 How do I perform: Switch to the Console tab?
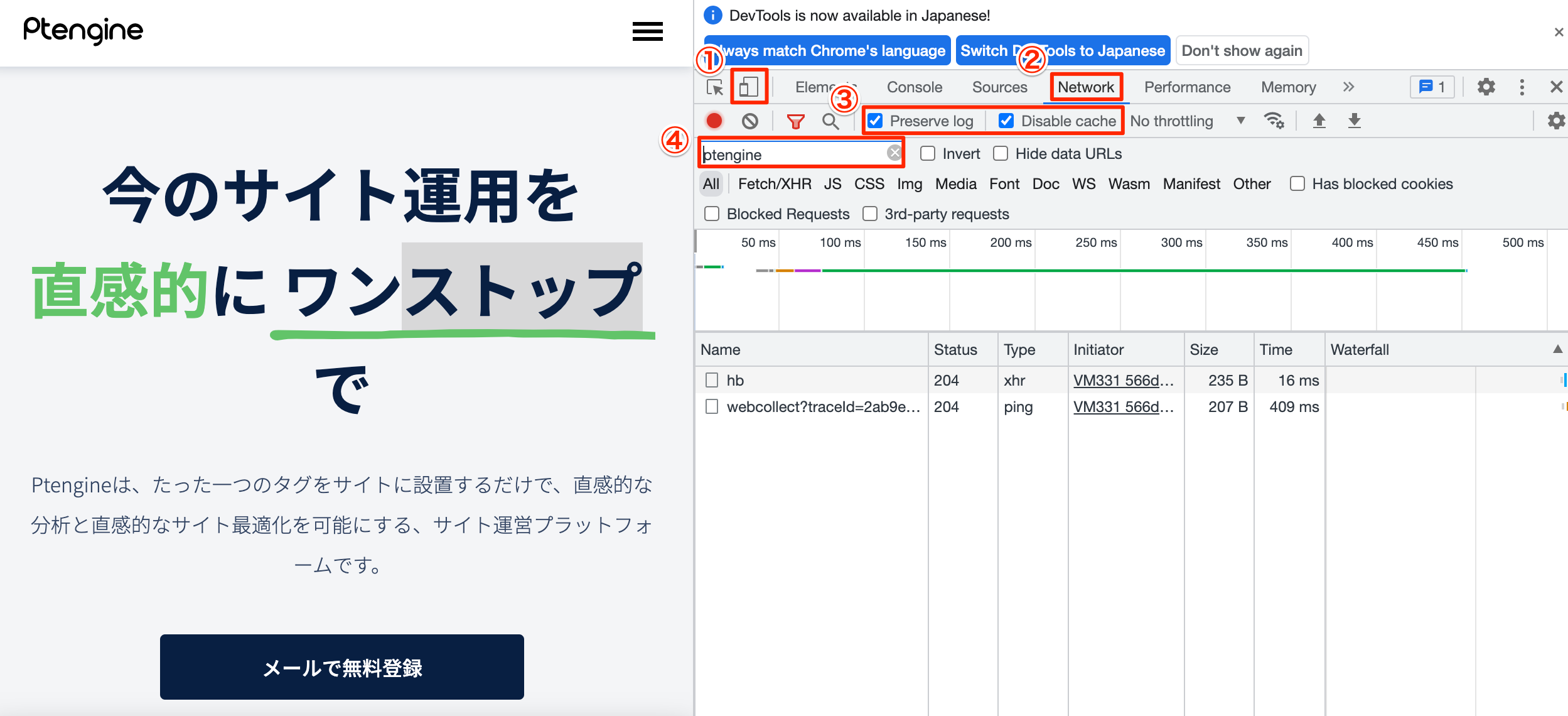tap(914, 87)
